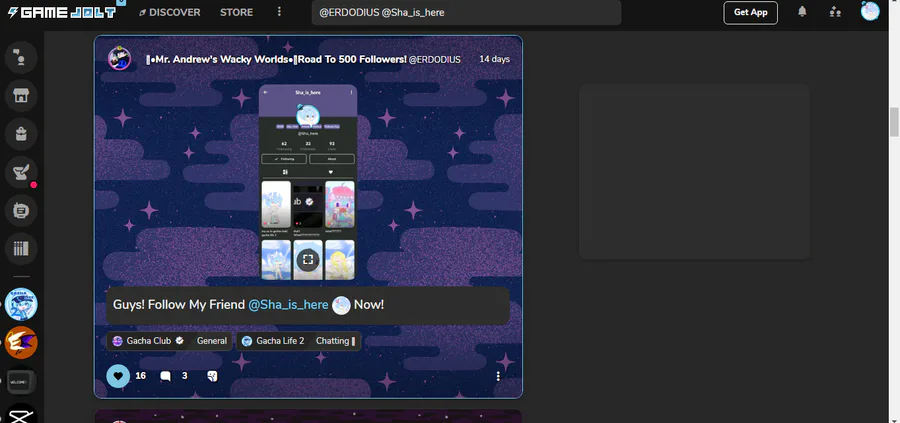
Task: Click the Game Jolt logo
Action: tap(62, 12)
